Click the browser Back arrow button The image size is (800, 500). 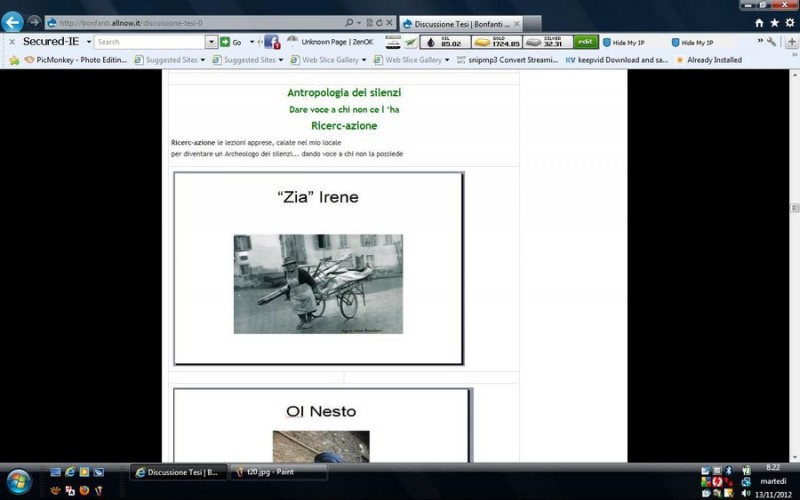tap(13, 22)
